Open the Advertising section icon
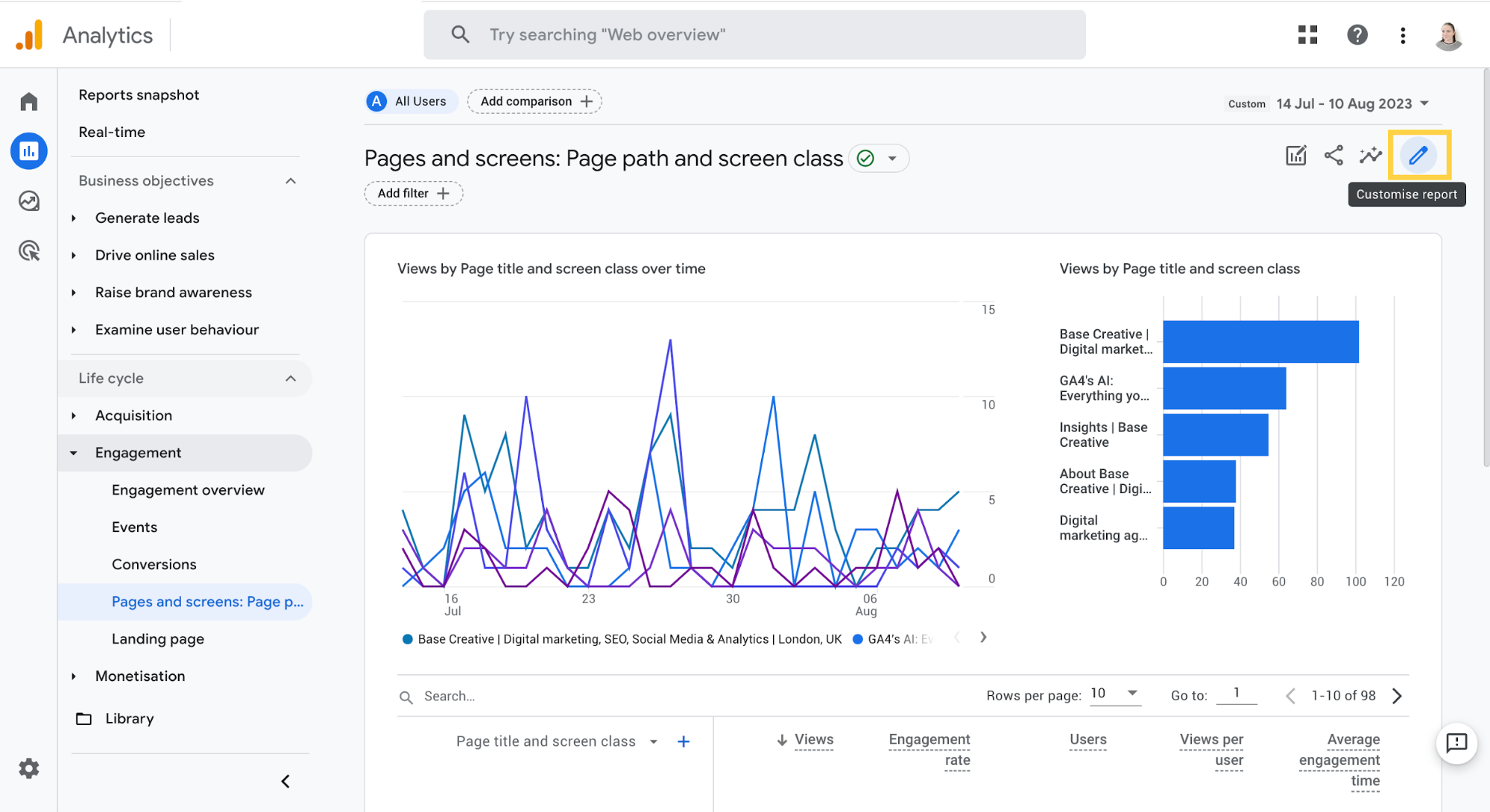Viewport: 1490px width, 812px height. (x=28, y=250)
